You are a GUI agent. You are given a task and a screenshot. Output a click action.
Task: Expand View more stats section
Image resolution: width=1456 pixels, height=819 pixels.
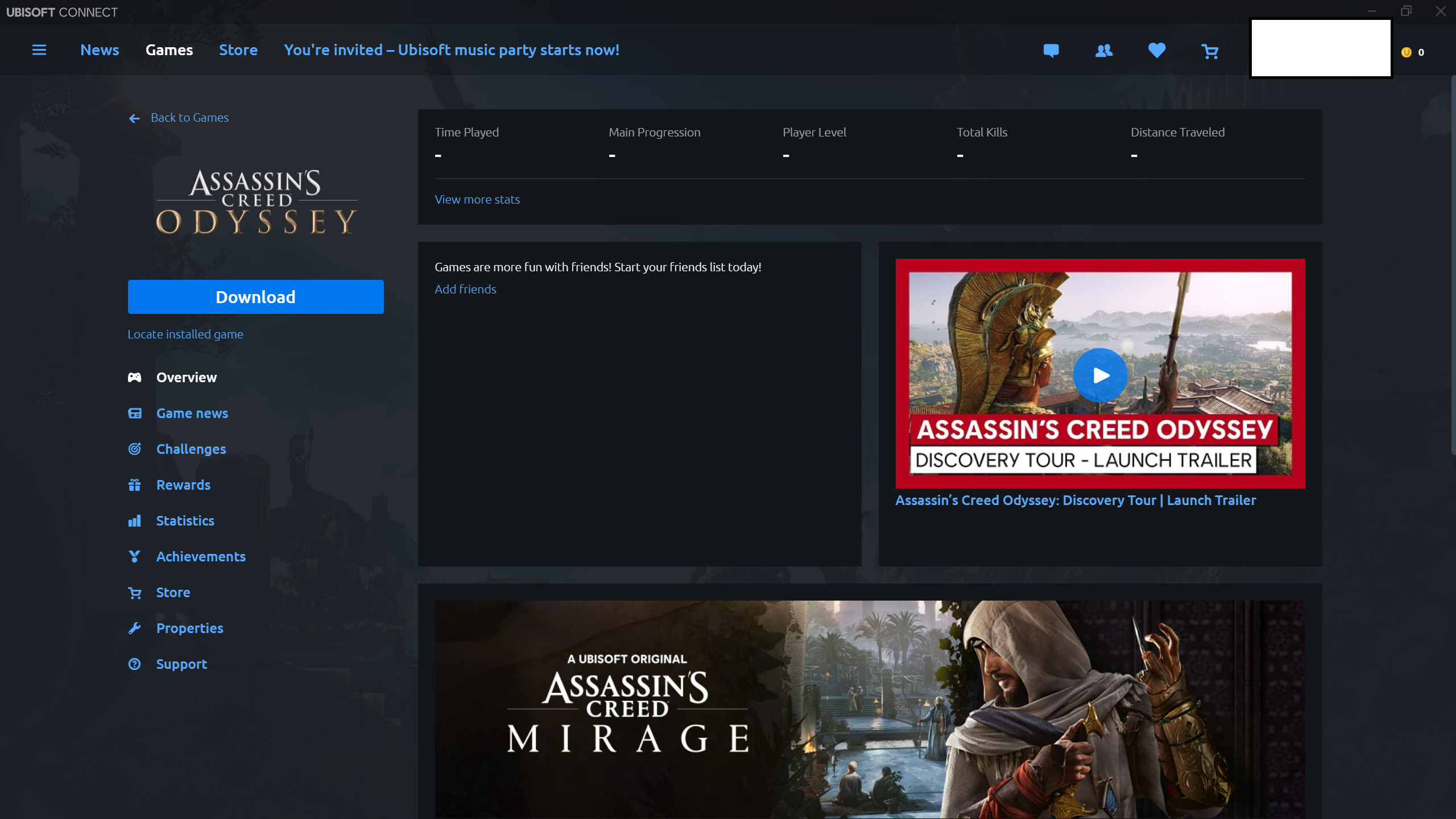point(477,199)
